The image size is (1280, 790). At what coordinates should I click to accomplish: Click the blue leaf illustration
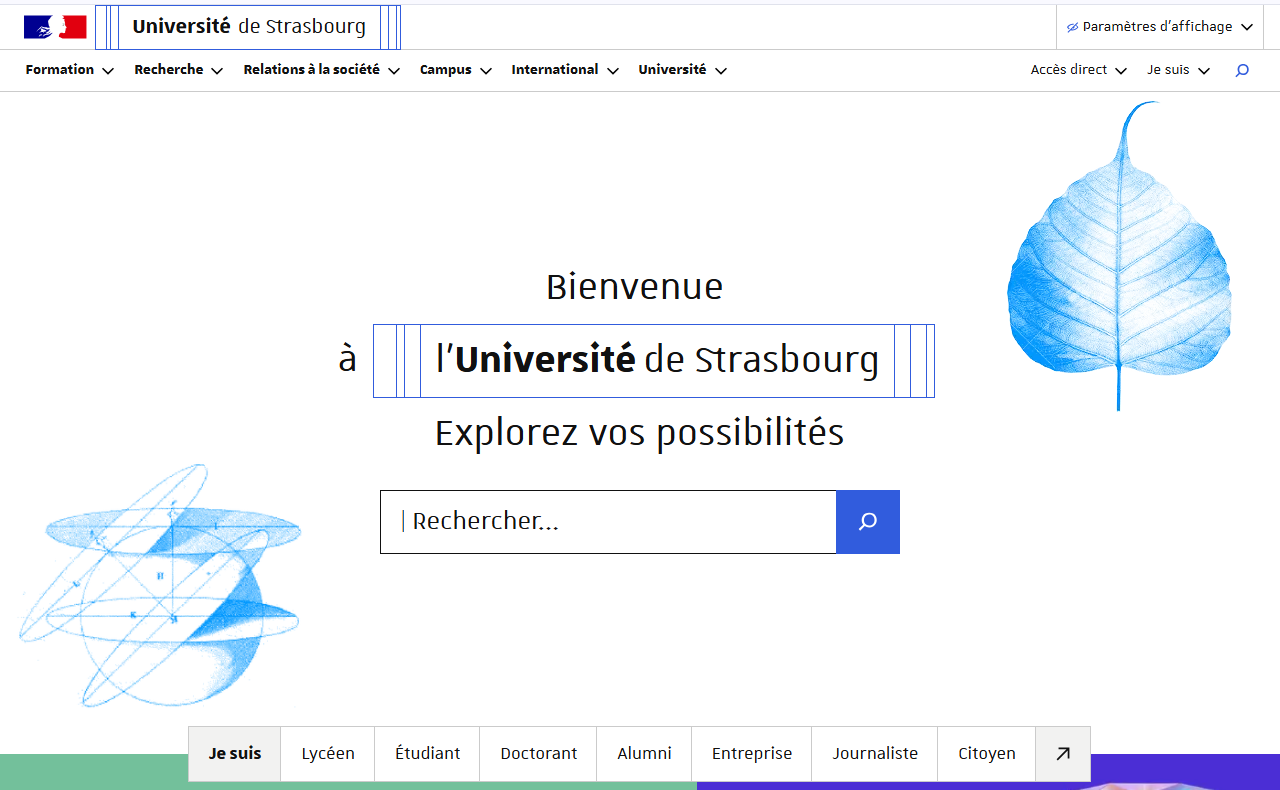tap(1118, 260)
